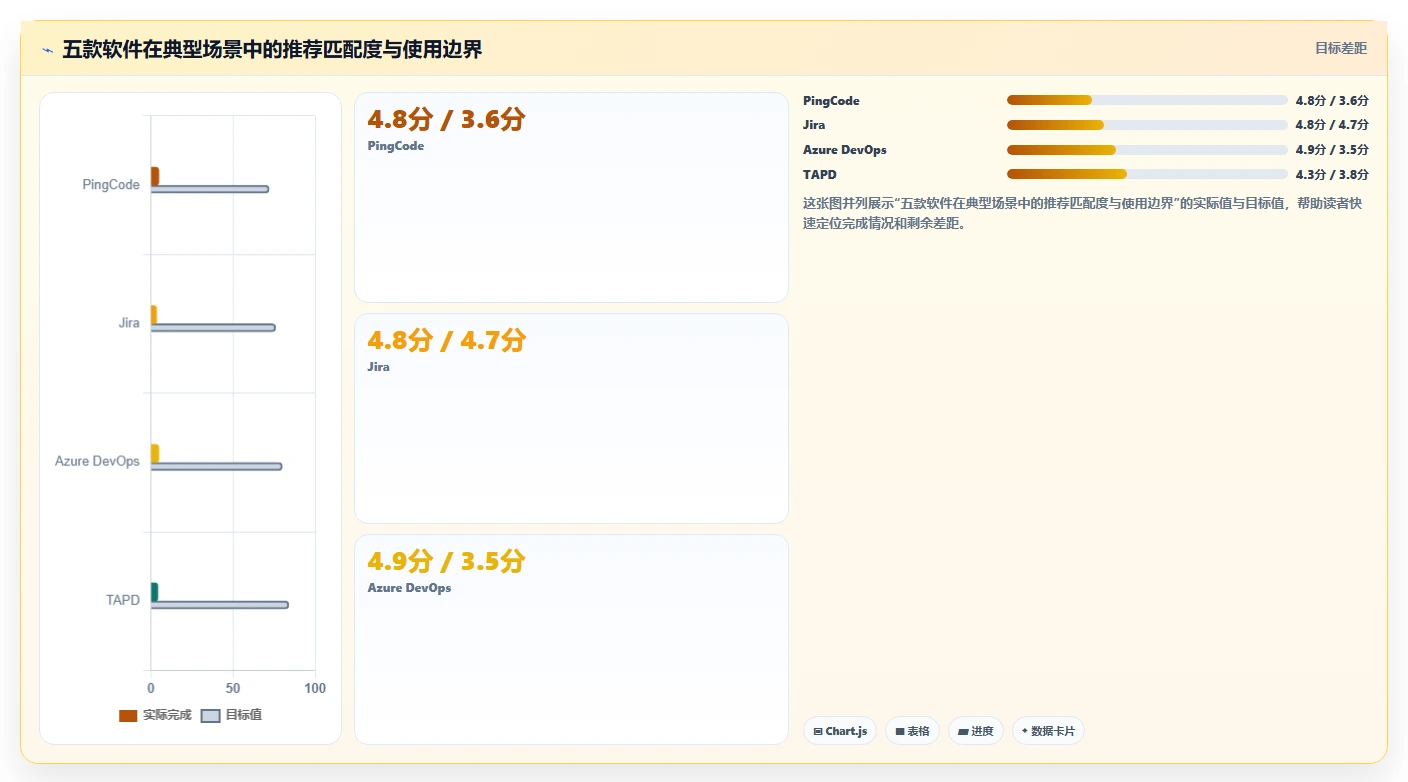Click the Jira progress bar
The width and height of the screenshot is (1408, 782).
tap(1147, 125)
